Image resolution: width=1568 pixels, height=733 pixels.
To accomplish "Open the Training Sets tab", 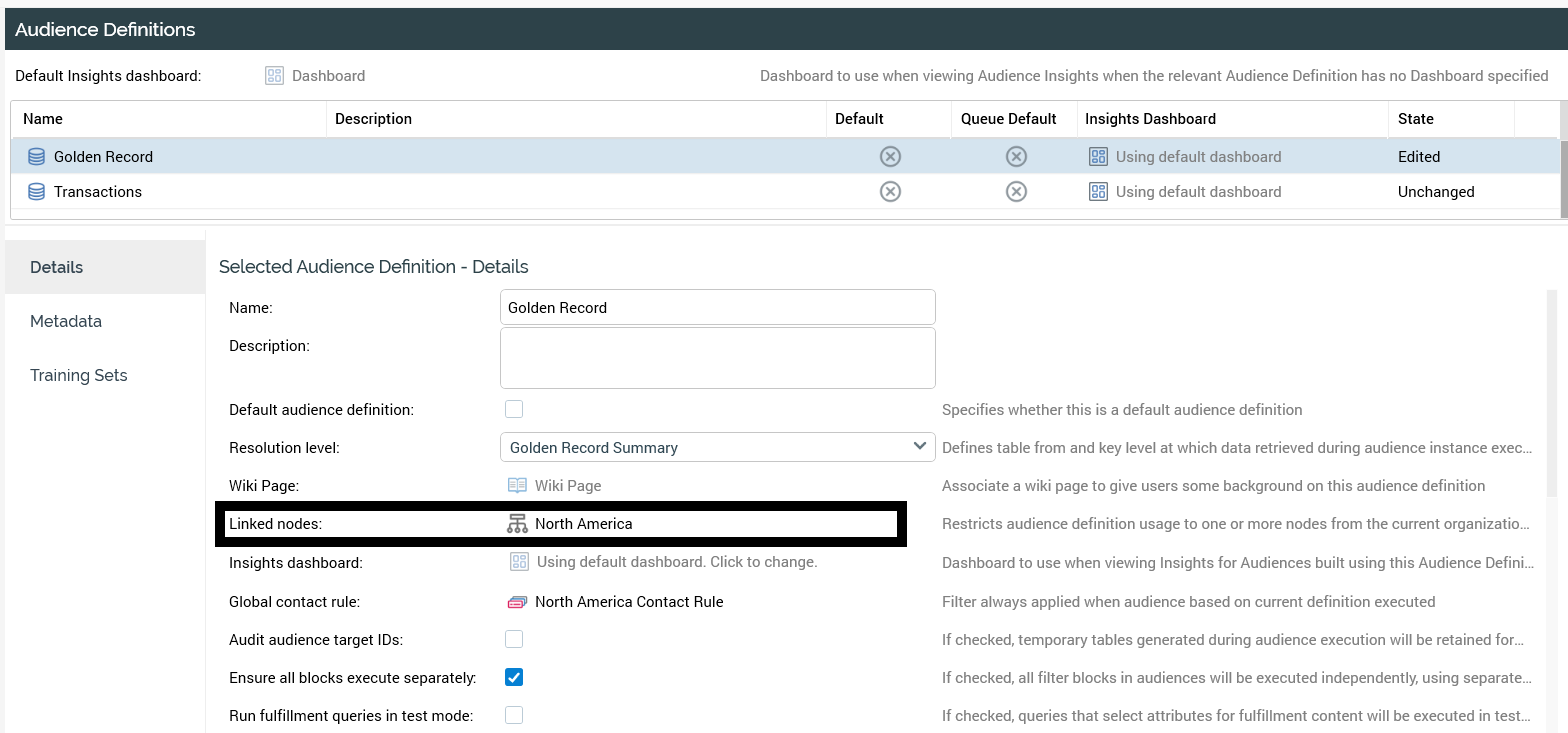I will [x=79, y=376].
